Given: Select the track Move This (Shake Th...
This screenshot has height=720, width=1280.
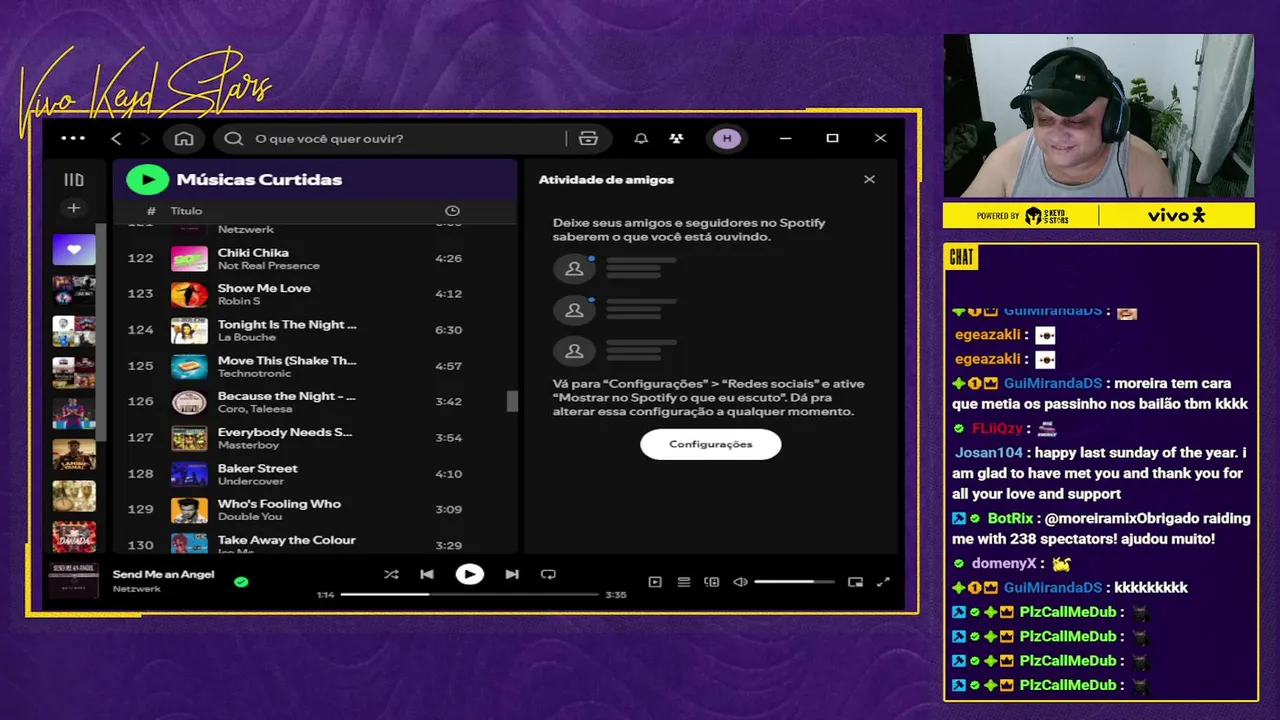Looking at the screenshot, I should (x=287, y=360).
